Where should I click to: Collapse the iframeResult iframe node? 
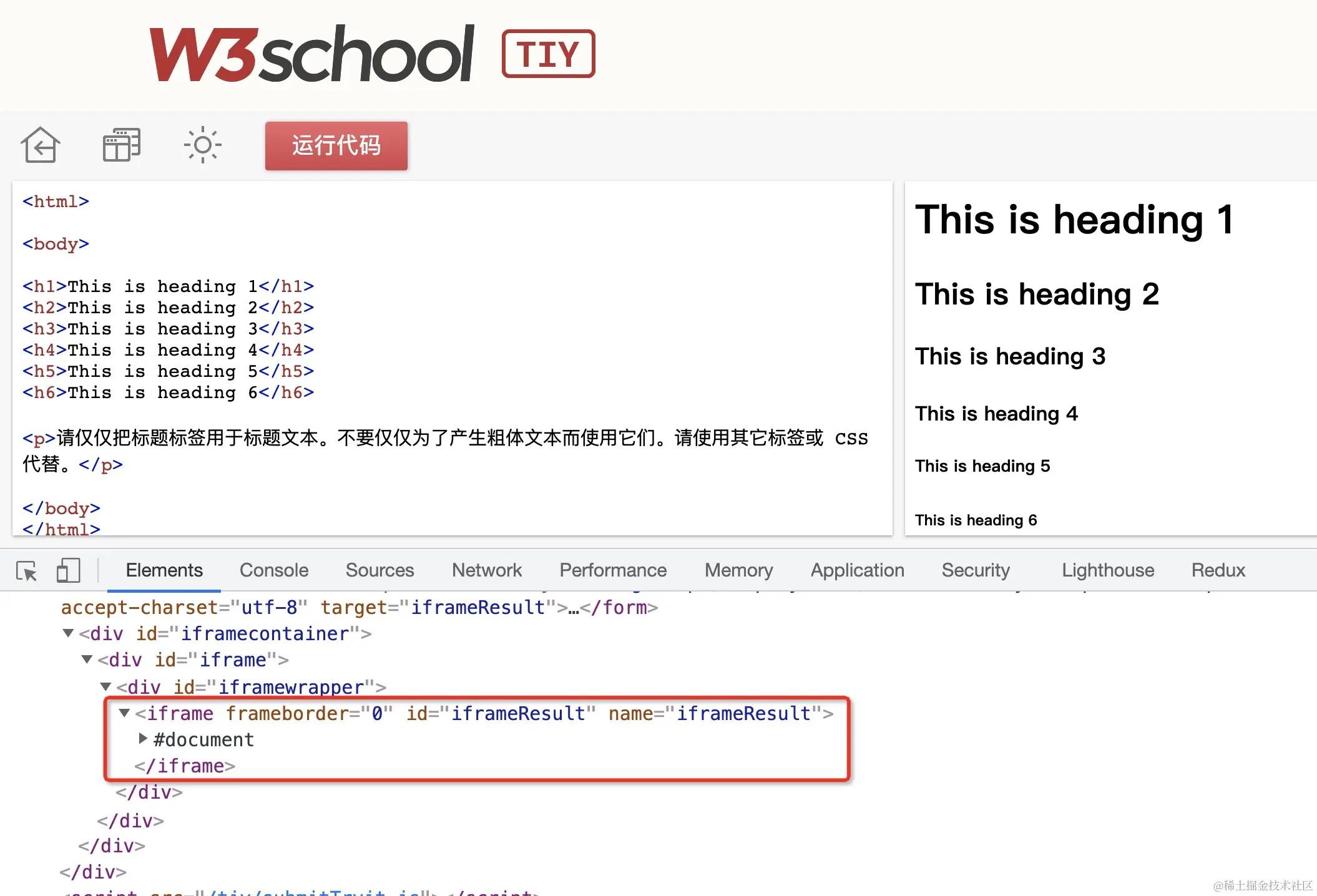[x=124, y=713]
